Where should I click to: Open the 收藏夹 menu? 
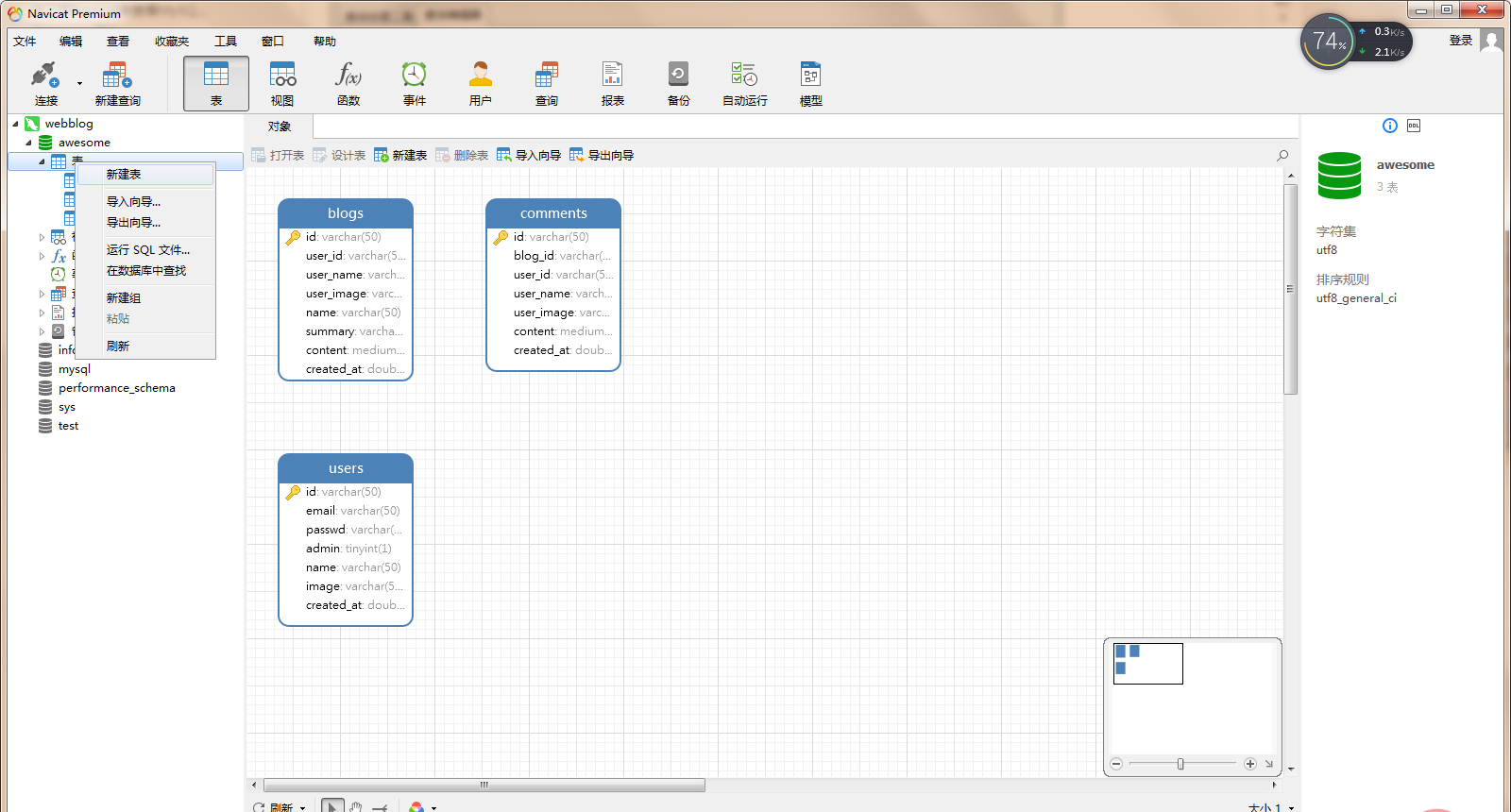click(172, 41)
